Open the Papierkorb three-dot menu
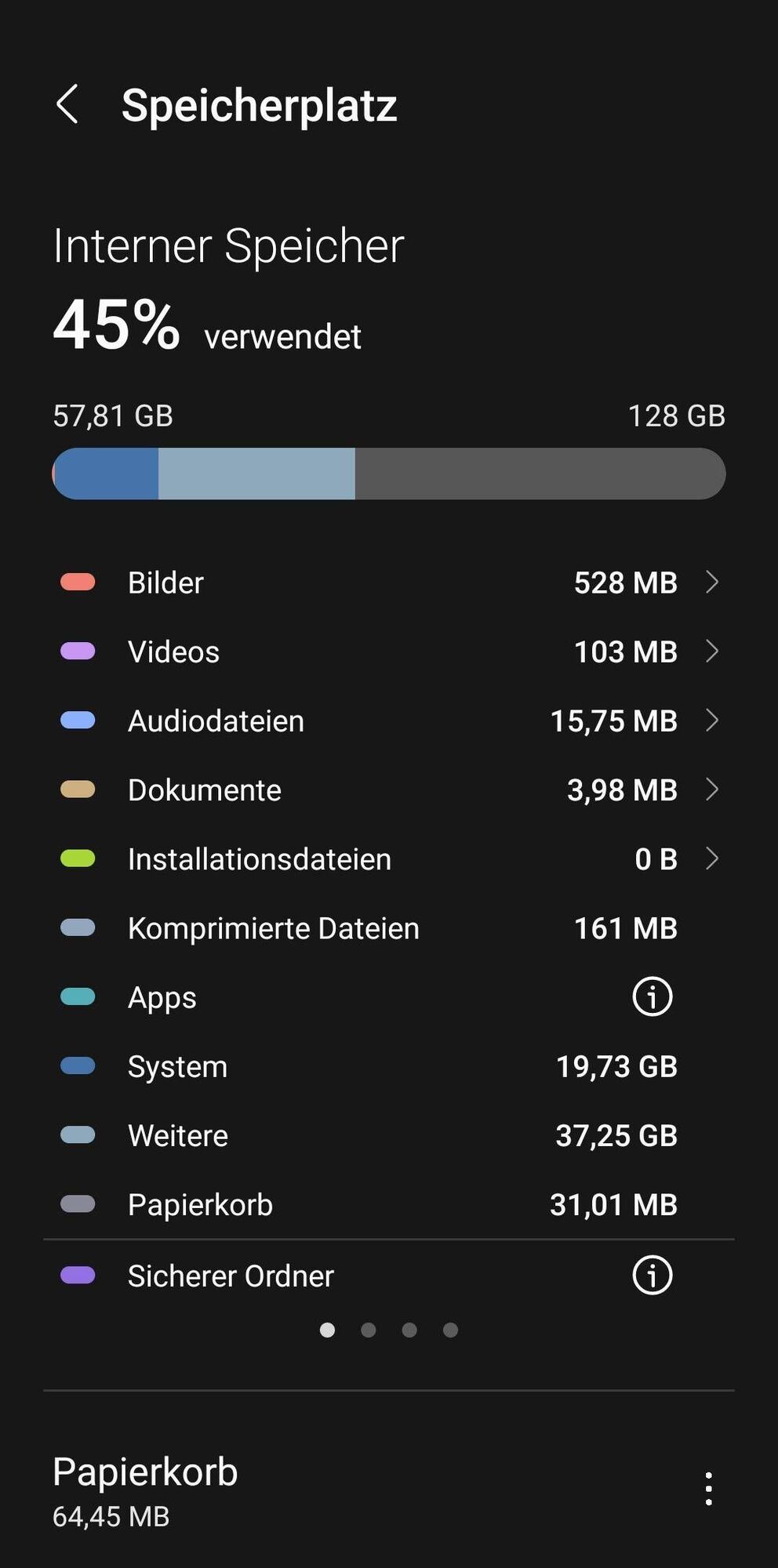 coord(708,1488)
